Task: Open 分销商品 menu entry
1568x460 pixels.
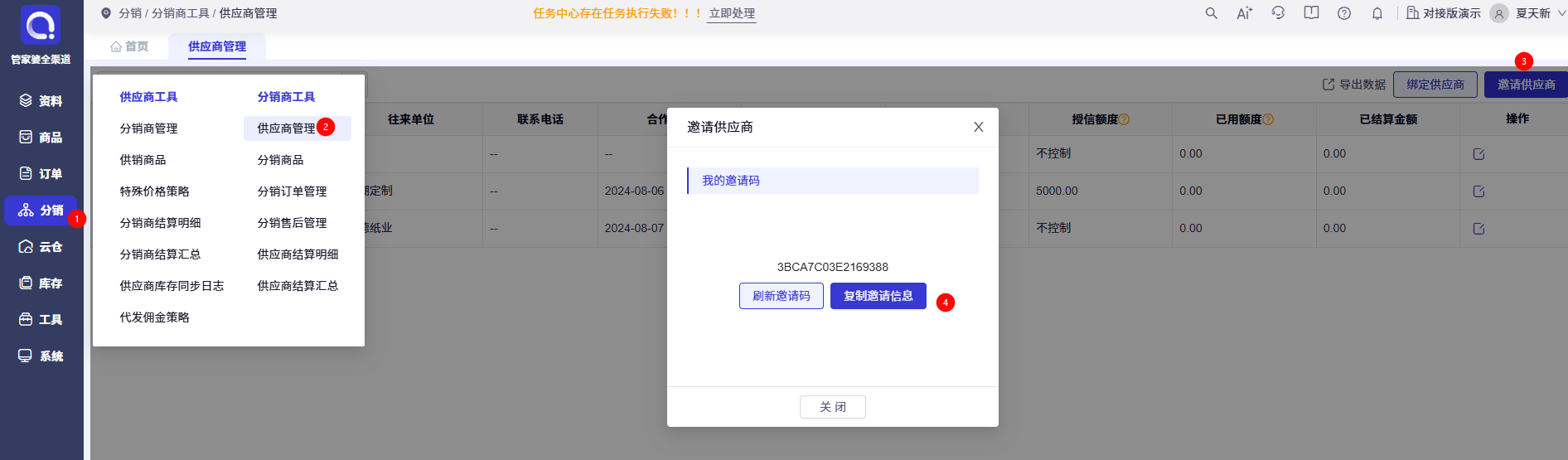Action: 280,160
